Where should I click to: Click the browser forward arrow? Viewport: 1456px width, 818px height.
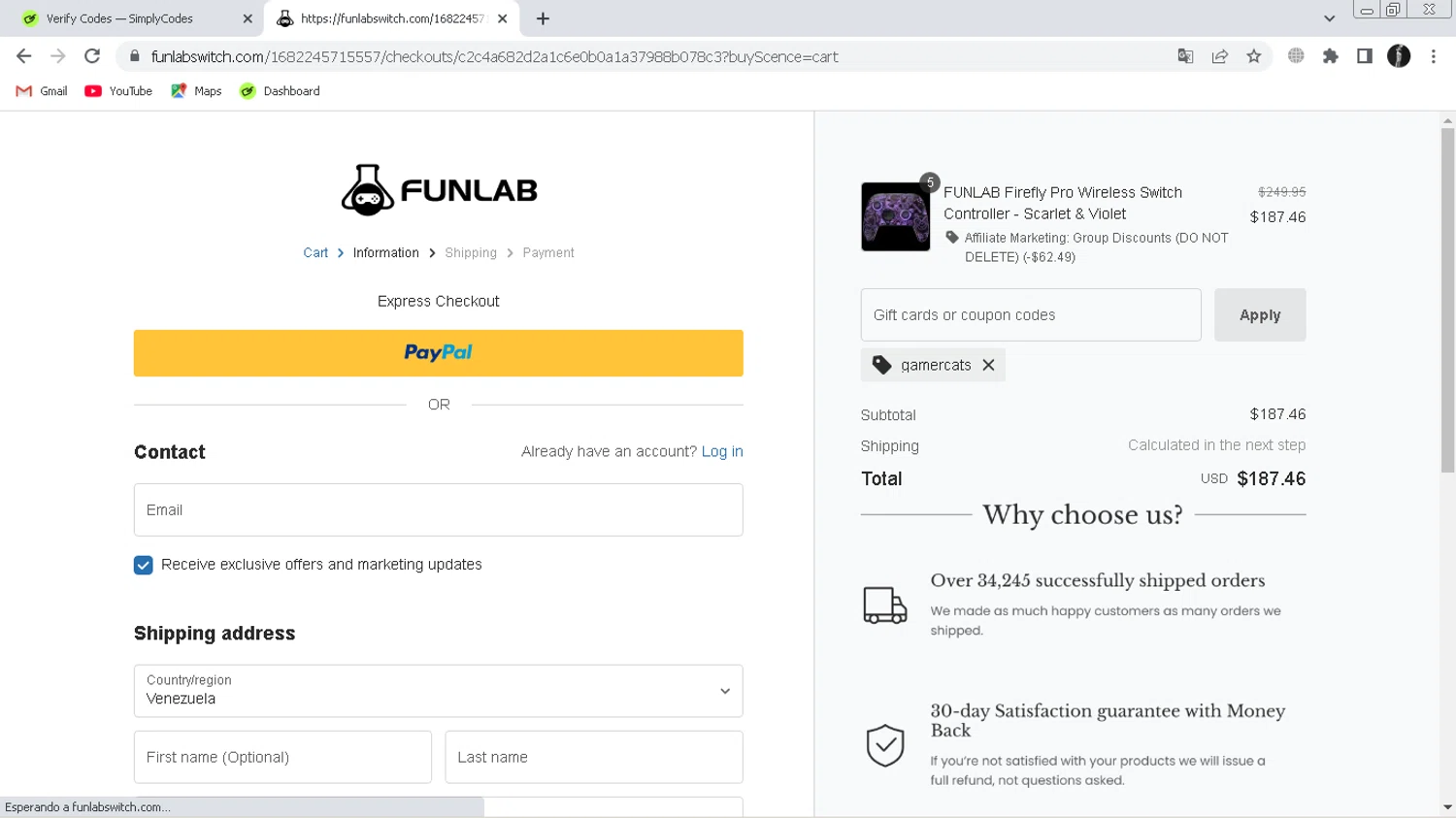[x=58, y=56]
